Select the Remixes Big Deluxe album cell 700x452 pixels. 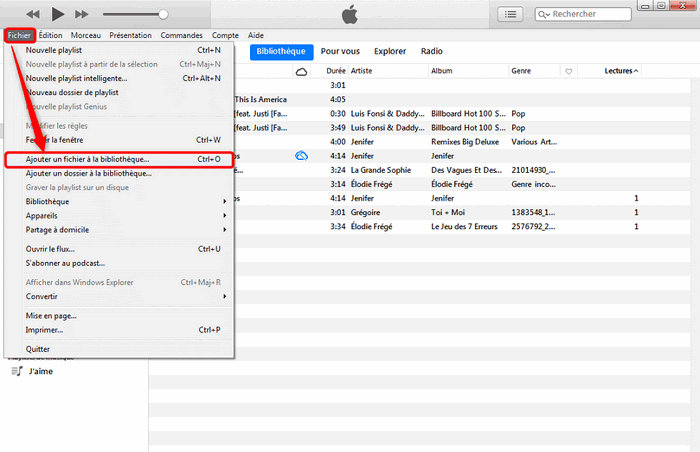(465, 142)
